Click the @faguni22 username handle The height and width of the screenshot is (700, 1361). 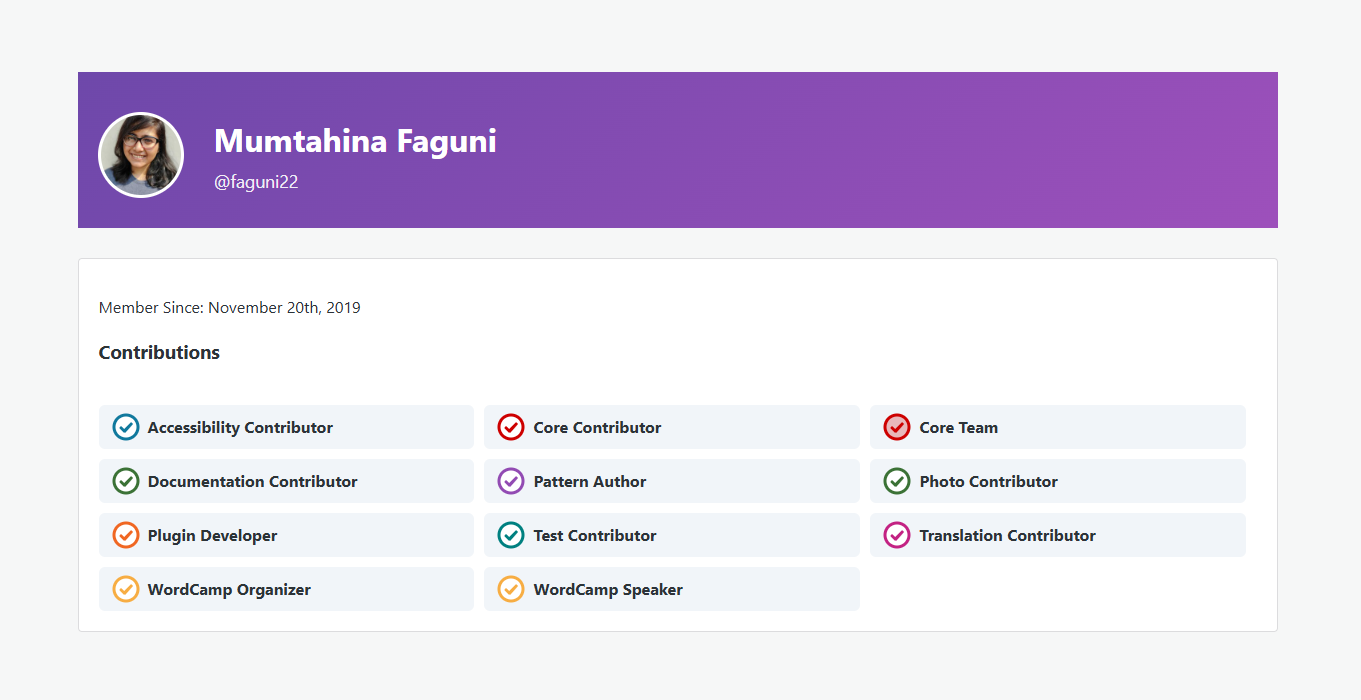[x=256, y=182]
